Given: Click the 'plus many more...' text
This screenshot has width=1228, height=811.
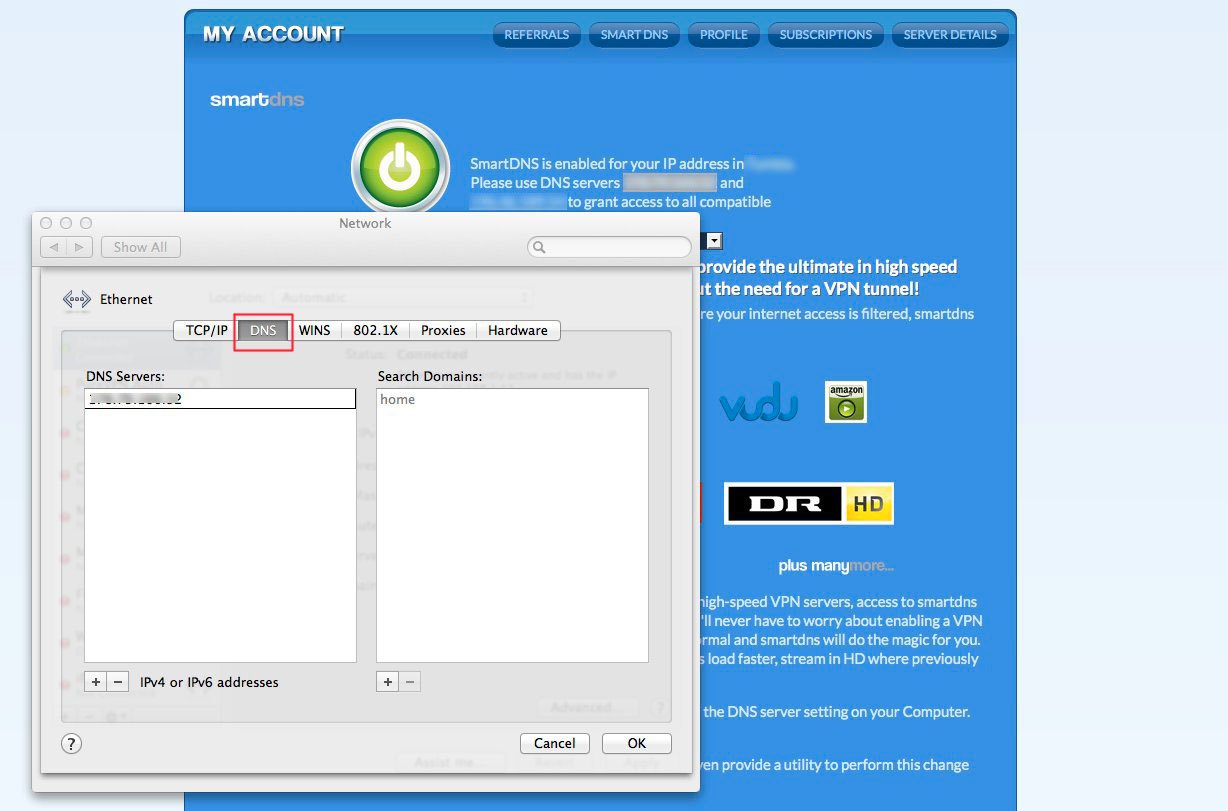Looking at the screenshot, I should click(836, 566).
